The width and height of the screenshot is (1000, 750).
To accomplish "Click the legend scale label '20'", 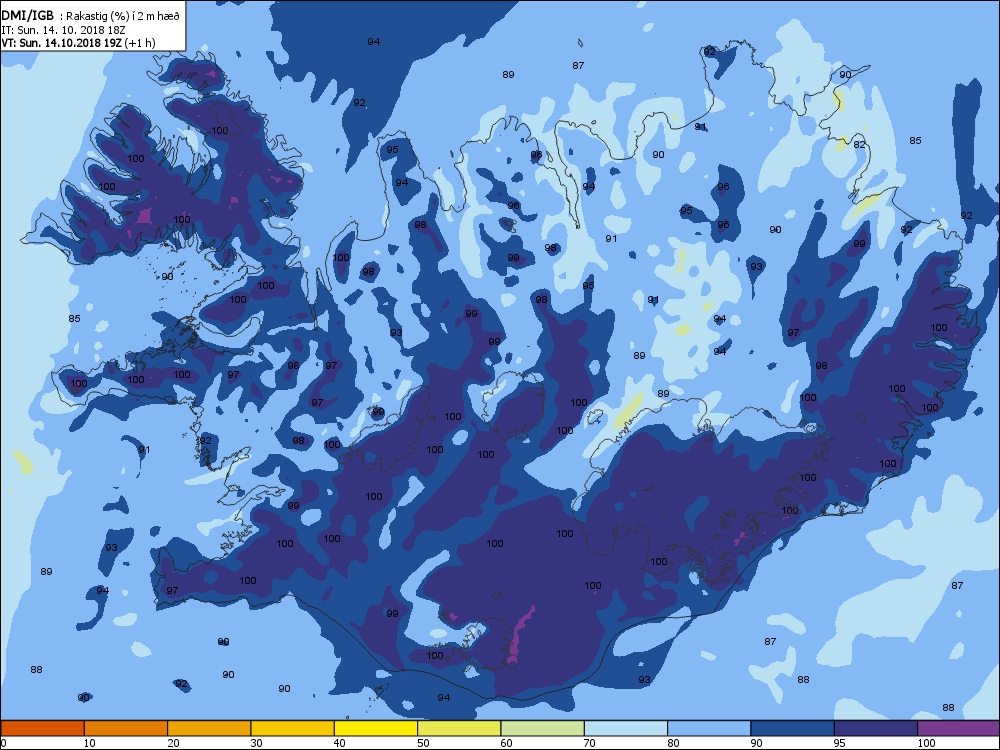I will (173, 743).
